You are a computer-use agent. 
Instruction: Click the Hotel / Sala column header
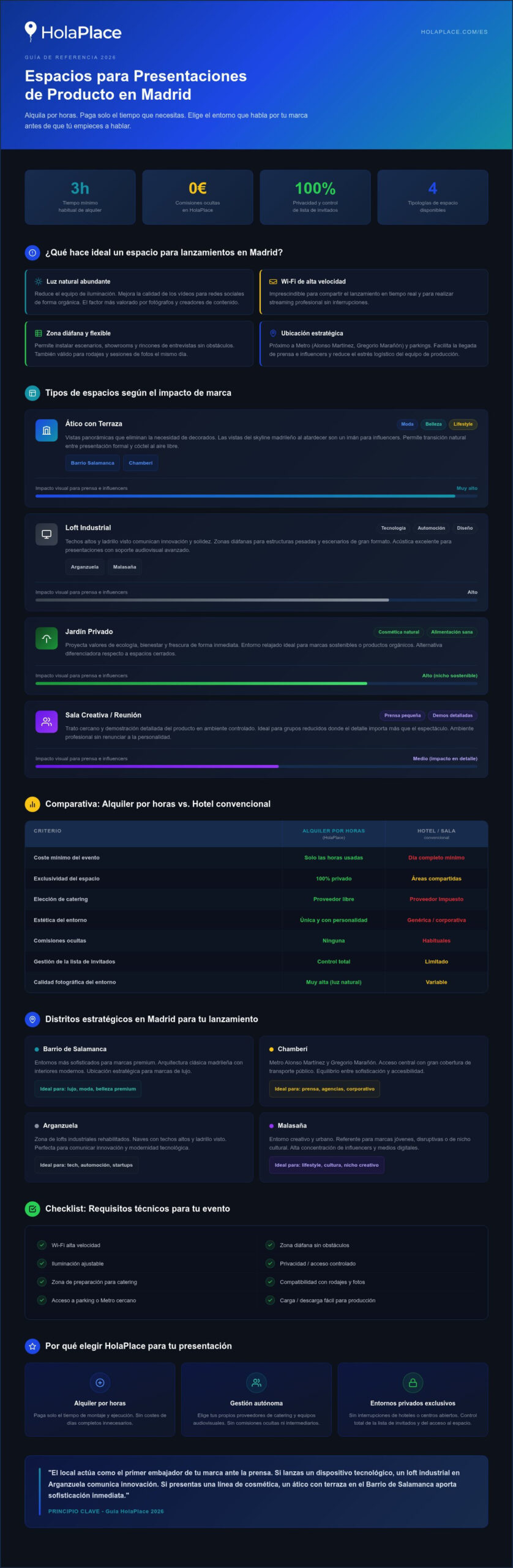click(x=436, y=834)
